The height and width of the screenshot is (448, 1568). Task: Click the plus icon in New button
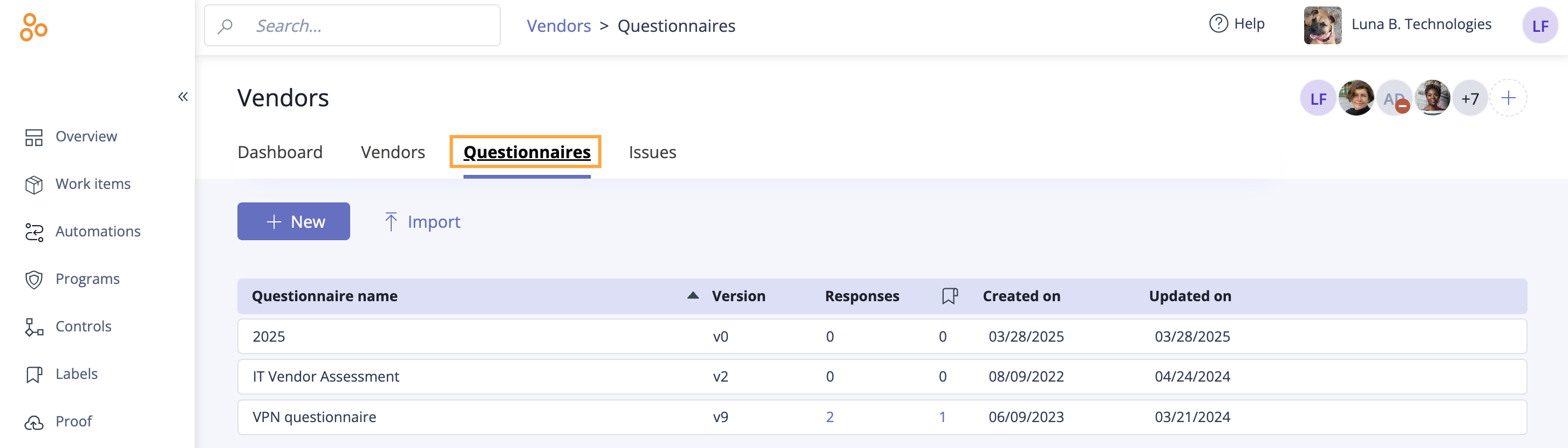coord(274,221)
